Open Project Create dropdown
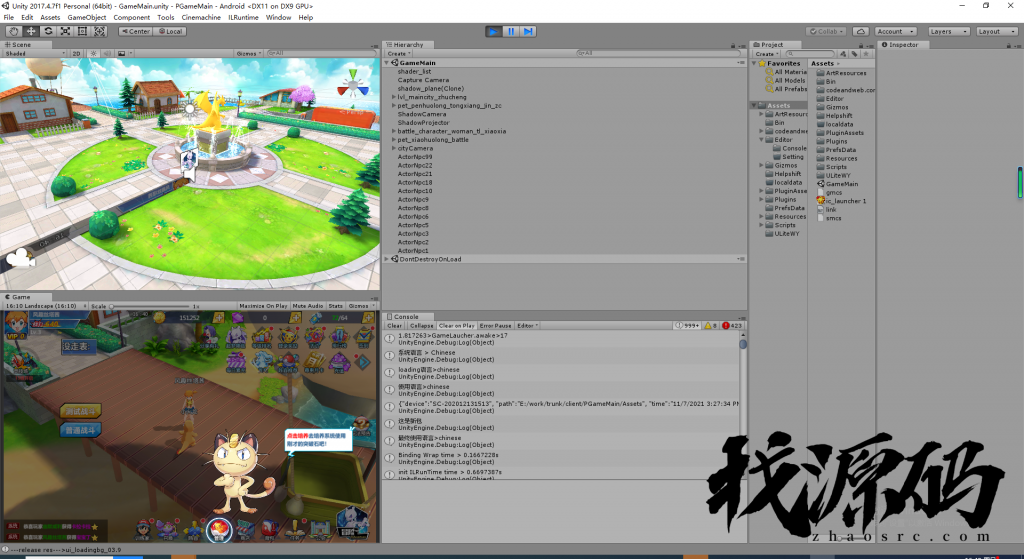Viewport: 1024px width, 559px height. coord(767,54)
